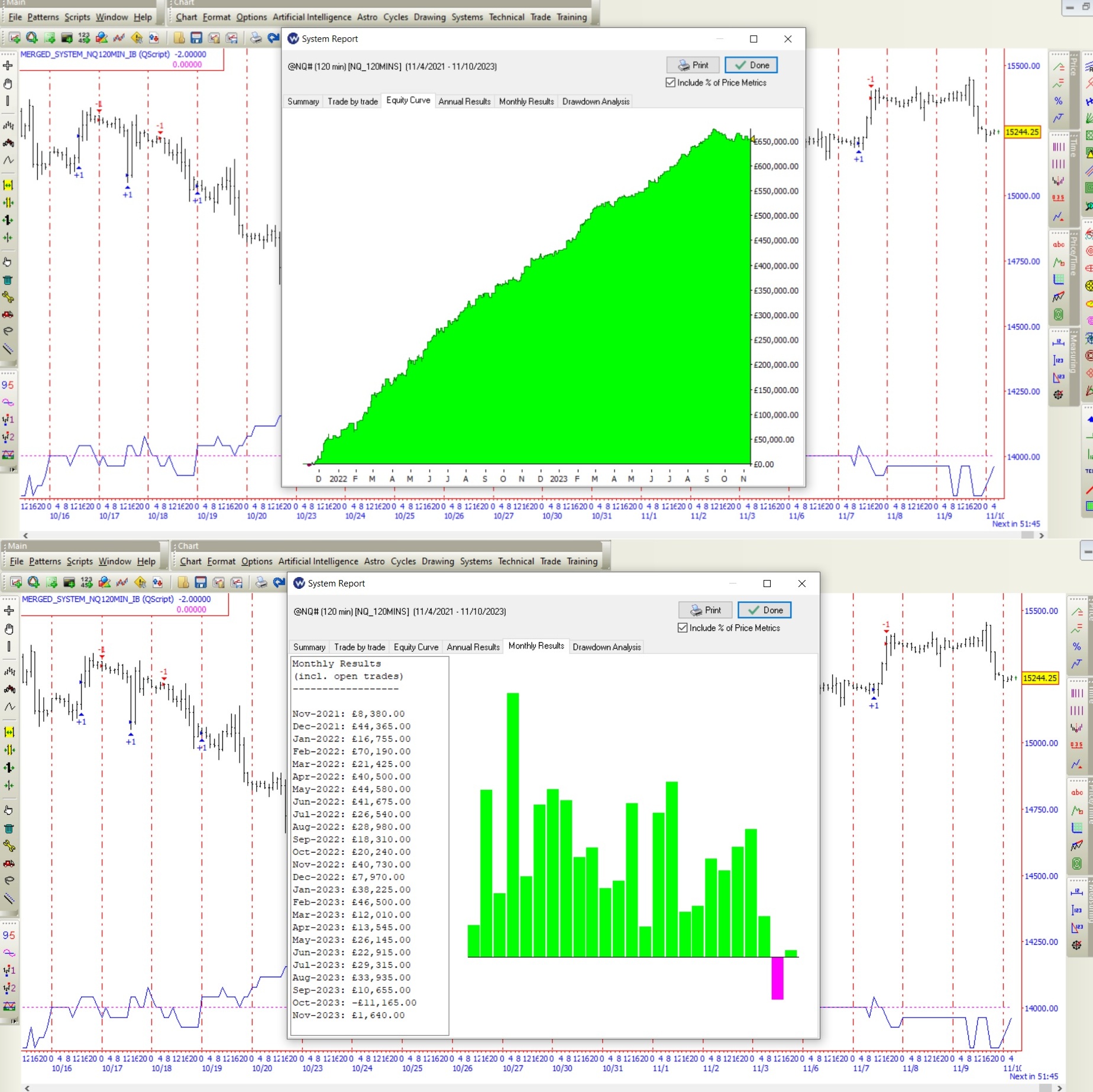Image resolution: width=1093 pixels, height=1092 pixels.
Task: Click red 'abc' text tool in top Price/Time palette
Action: (1058, 244)
